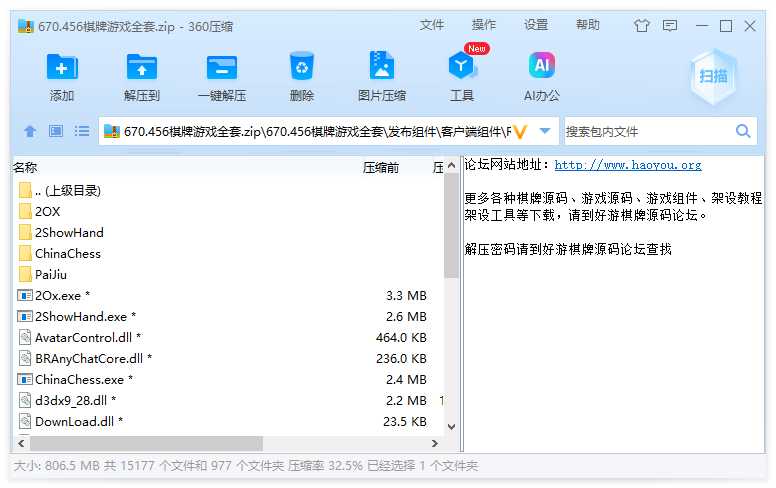Open the 图片压缩 image compression tool
776x488 pixels.
382,65
